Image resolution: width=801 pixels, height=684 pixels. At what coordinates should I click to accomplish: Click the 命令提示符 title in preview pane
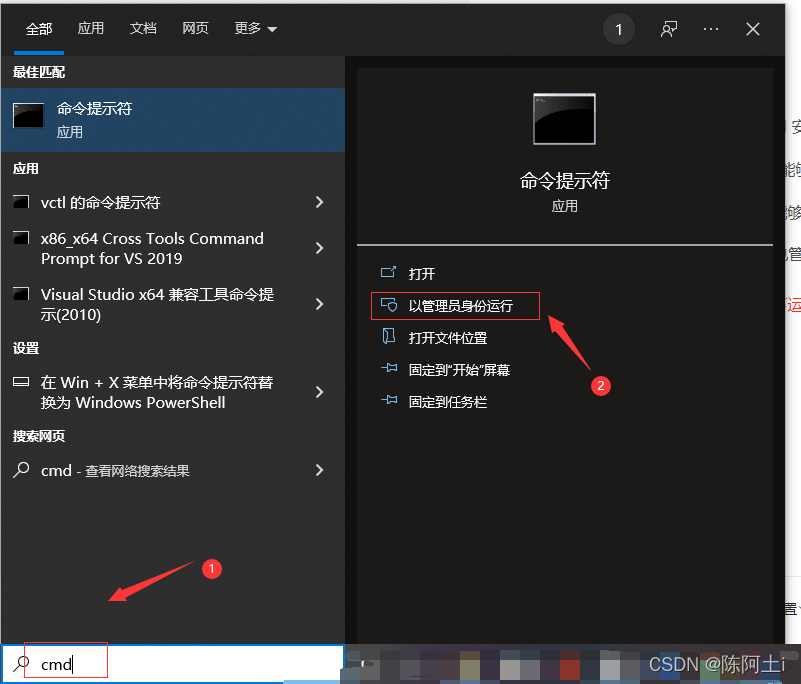click(564, 181)
